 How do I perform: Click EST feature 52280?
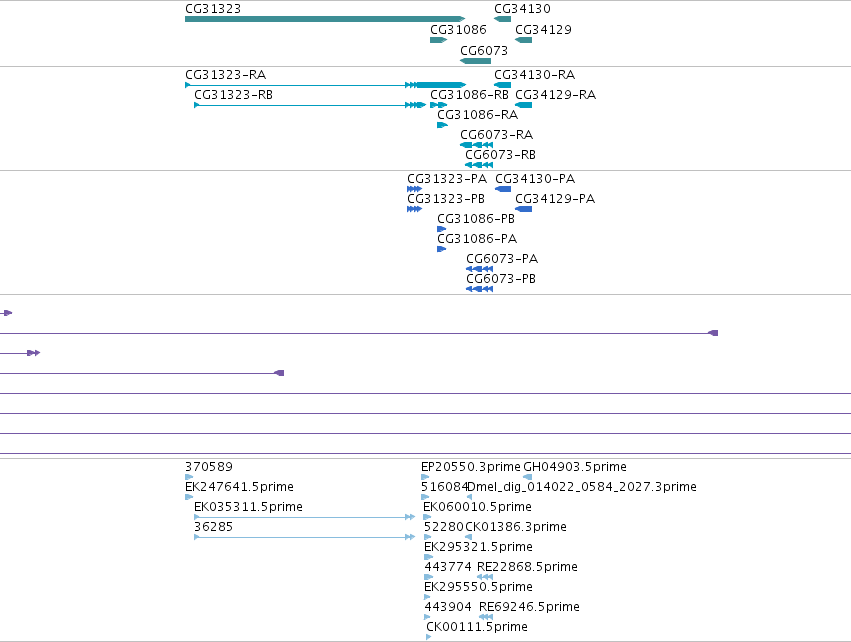444,527
